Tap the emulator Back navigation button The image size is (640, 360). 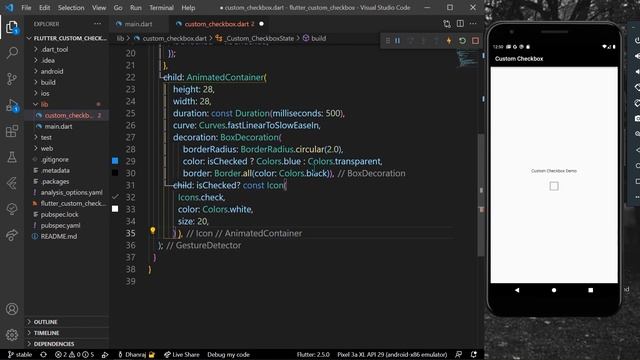[517, 290]
